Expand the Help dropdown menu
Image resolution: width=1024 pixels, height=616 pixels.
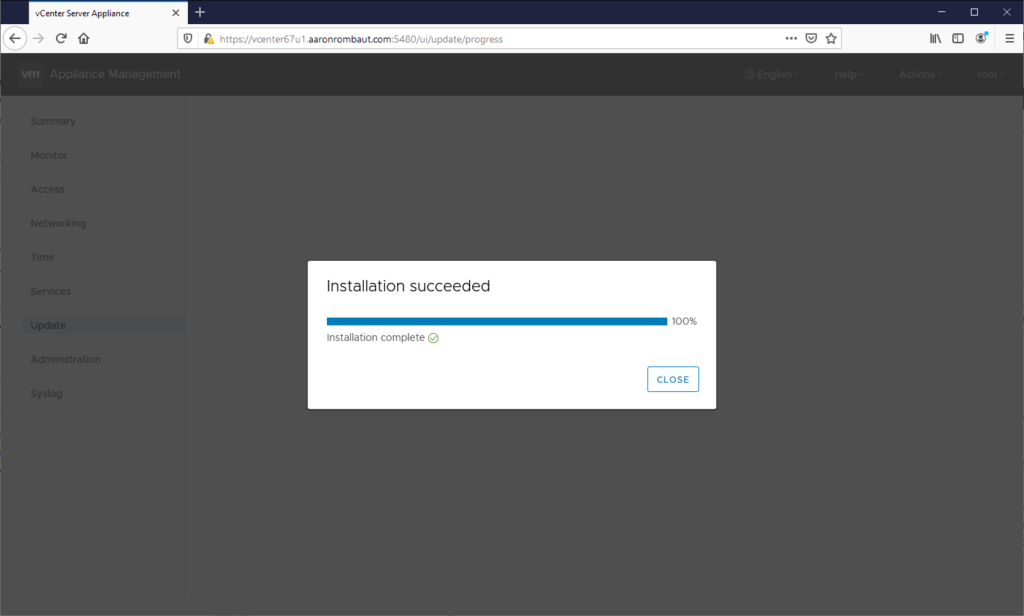[x=849, y=74]
